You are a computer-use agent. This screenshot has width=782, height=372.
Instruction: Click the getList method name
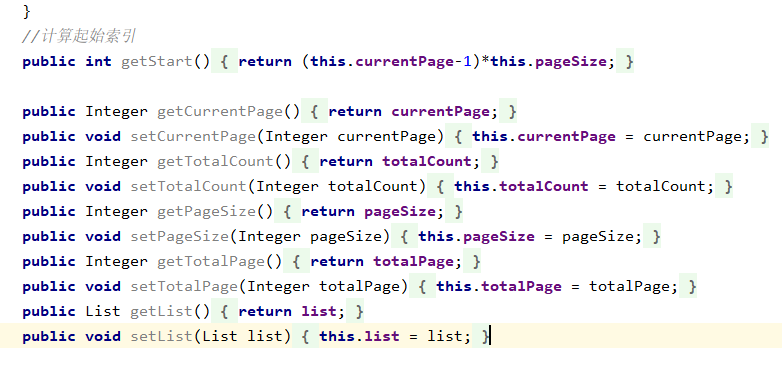pos(162,311)
